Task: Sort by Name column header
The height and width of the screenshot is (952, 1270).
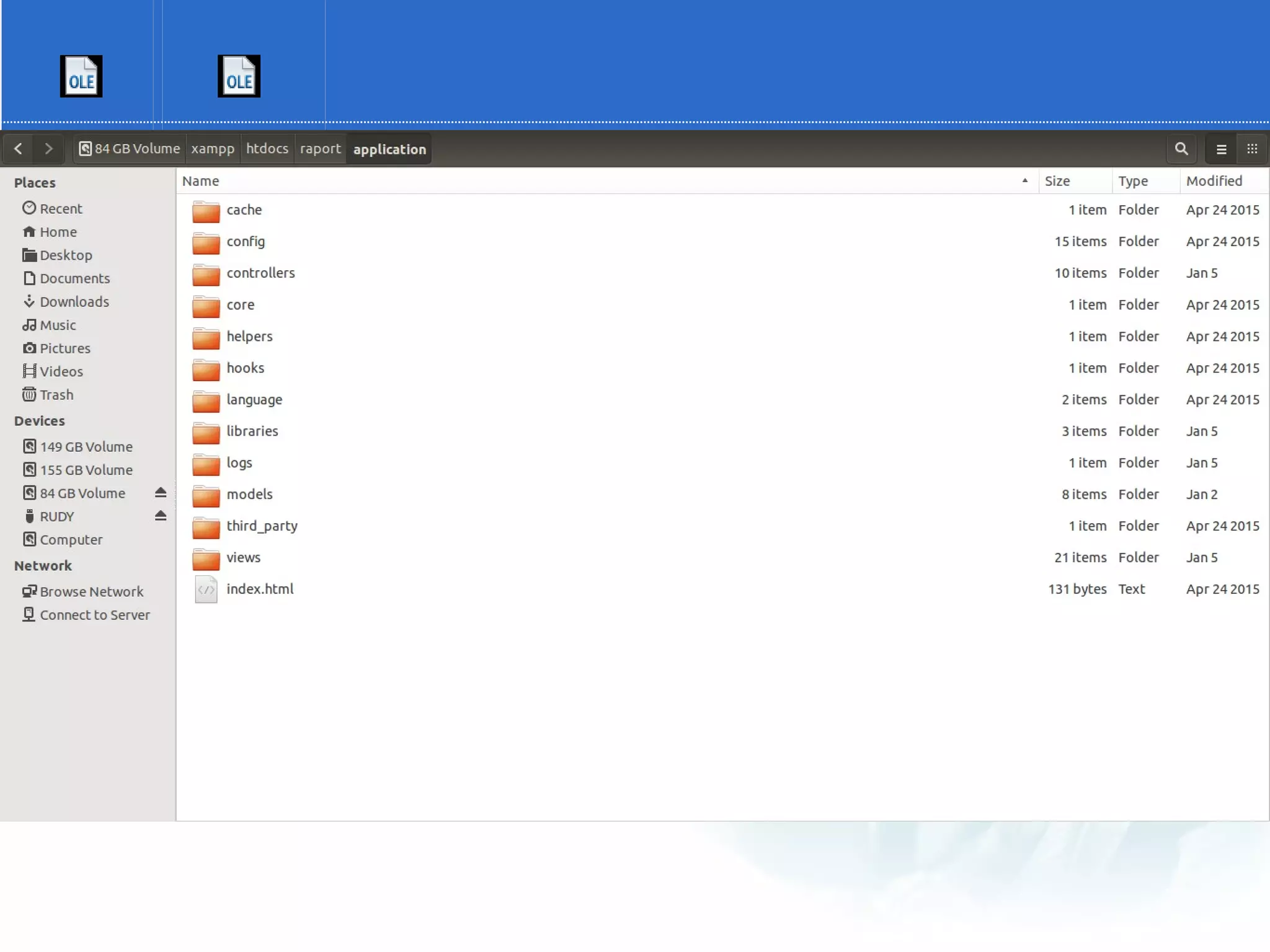Action: (201, 181)
